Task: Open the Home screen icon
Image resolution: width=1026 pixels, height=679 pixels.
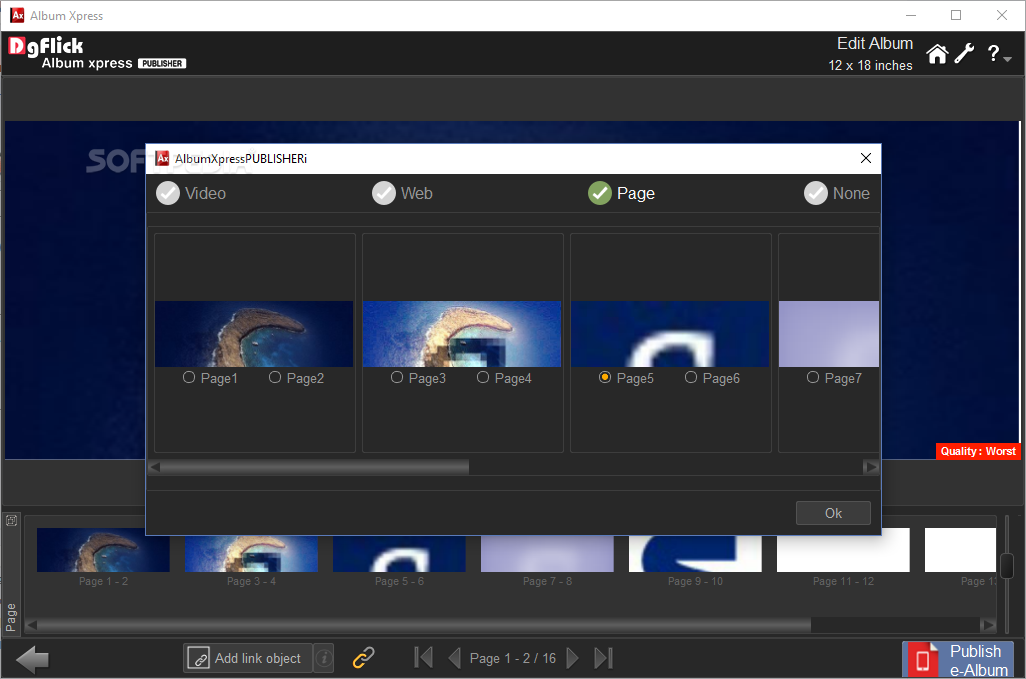Action: 937,54
